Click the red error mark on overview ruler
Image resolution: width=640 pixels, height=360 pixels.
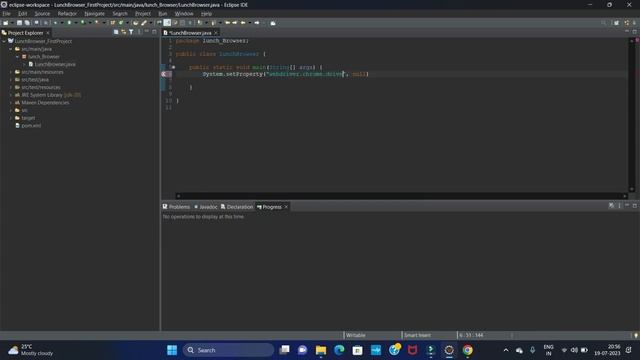point(637,40)
